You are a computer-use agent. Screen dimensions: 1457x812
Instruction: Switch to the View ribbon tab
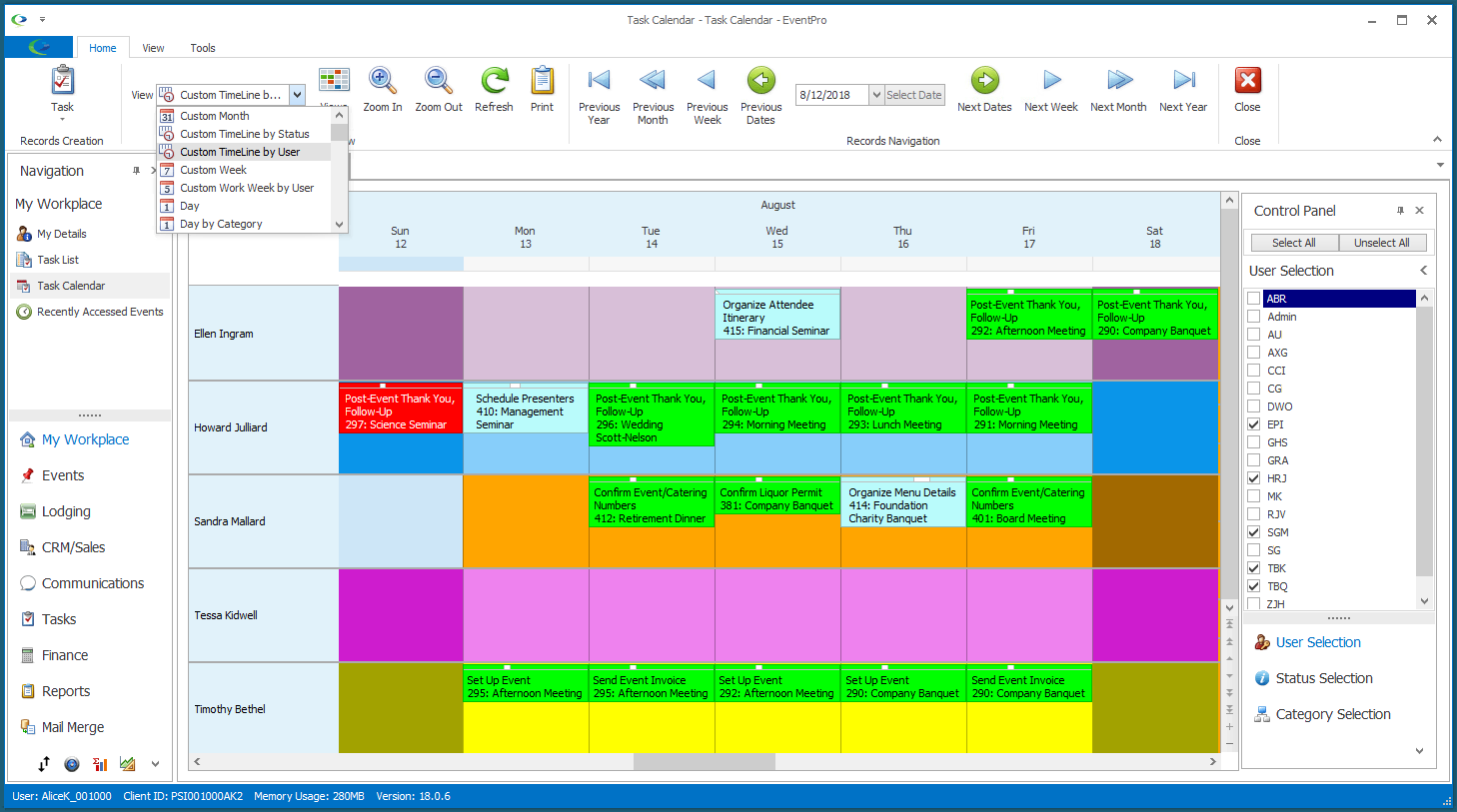(x=153, y=48)
